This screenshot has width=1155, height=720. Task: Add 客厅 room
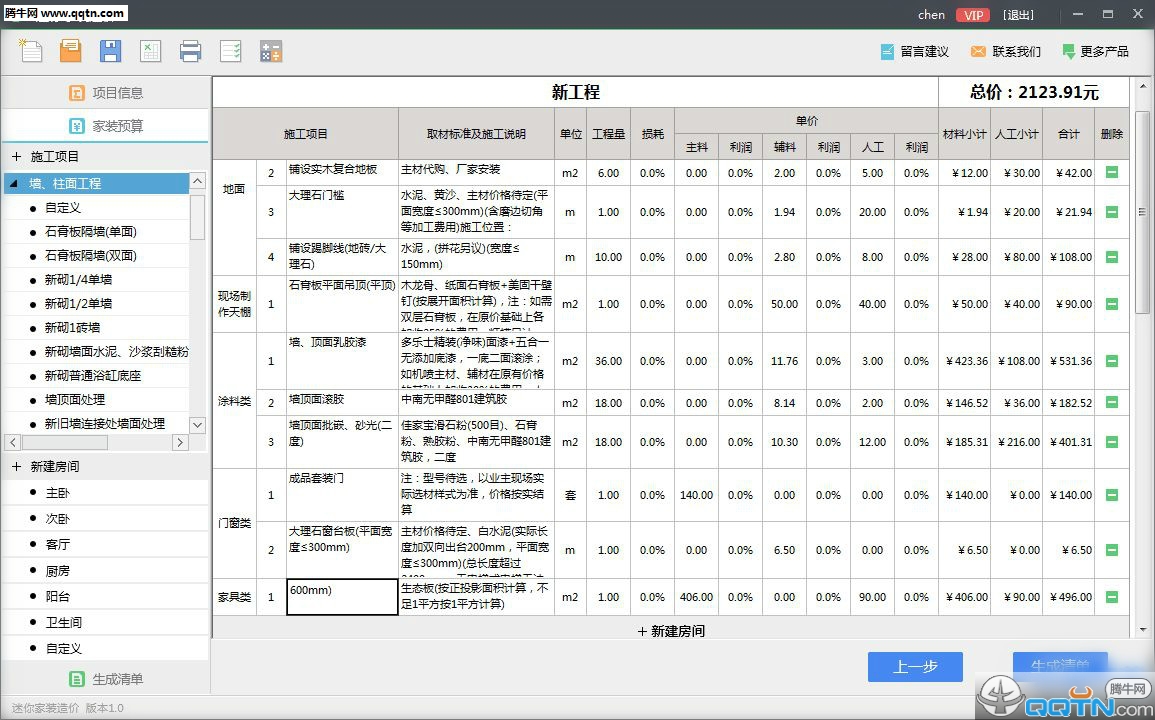tap(57, 544)
